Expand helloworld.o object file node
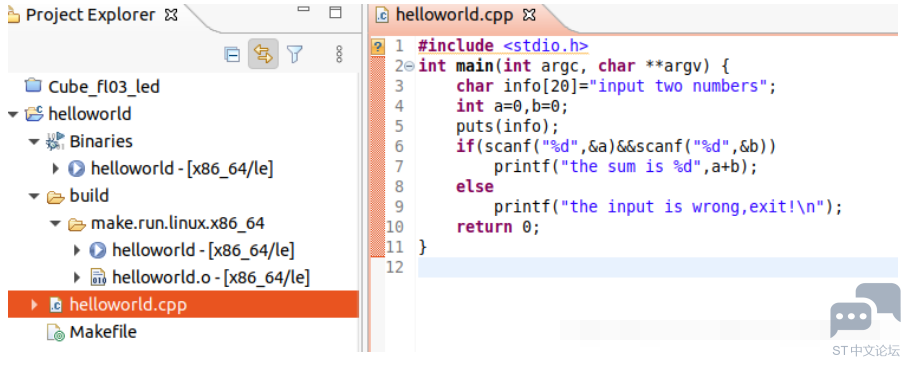 pos(77,278)
